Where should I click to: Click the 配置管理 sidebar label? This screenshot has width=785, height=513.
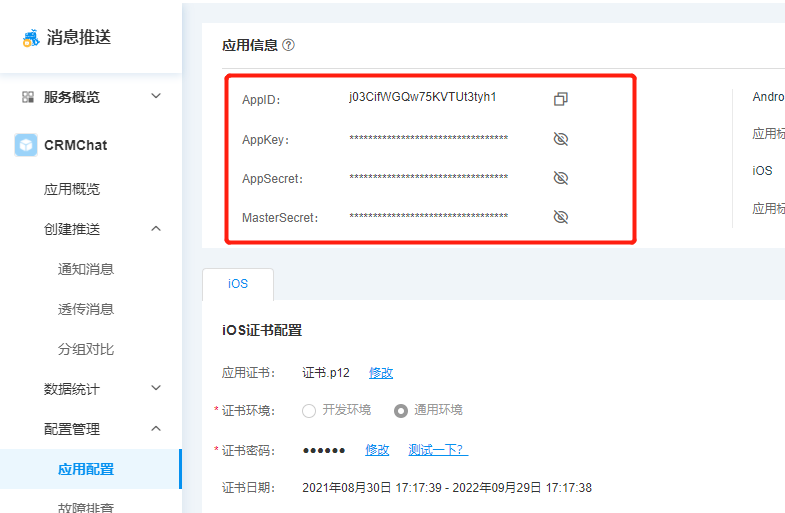[x=72, y=429]
